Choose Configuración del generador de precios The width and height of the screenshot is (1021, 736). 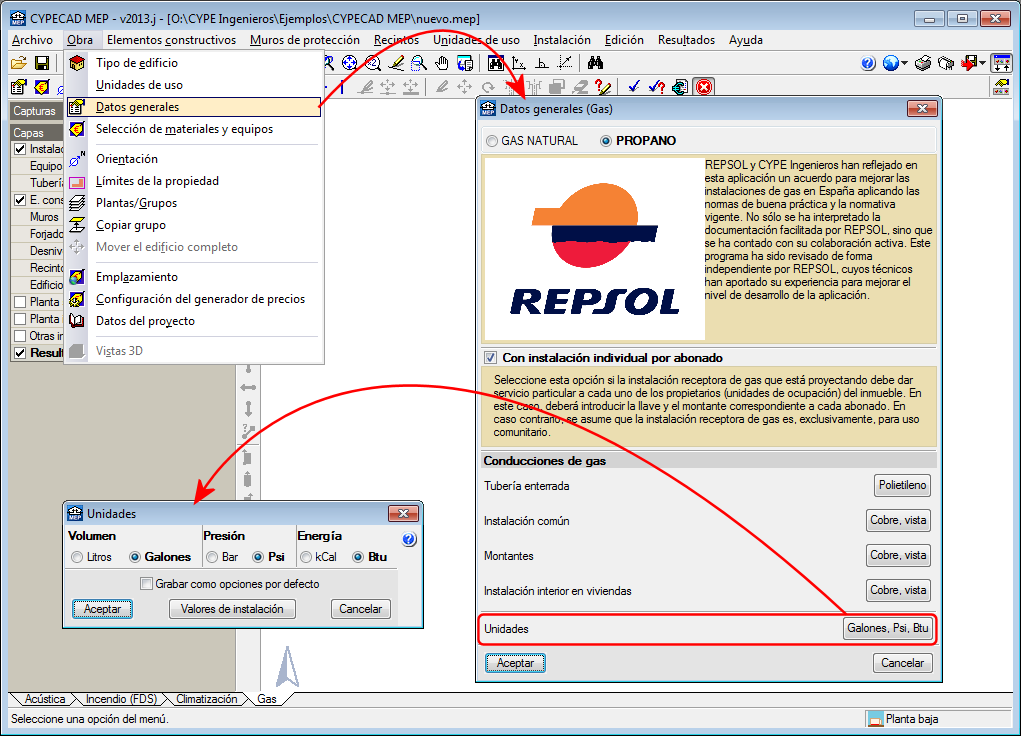coord(193,299)
